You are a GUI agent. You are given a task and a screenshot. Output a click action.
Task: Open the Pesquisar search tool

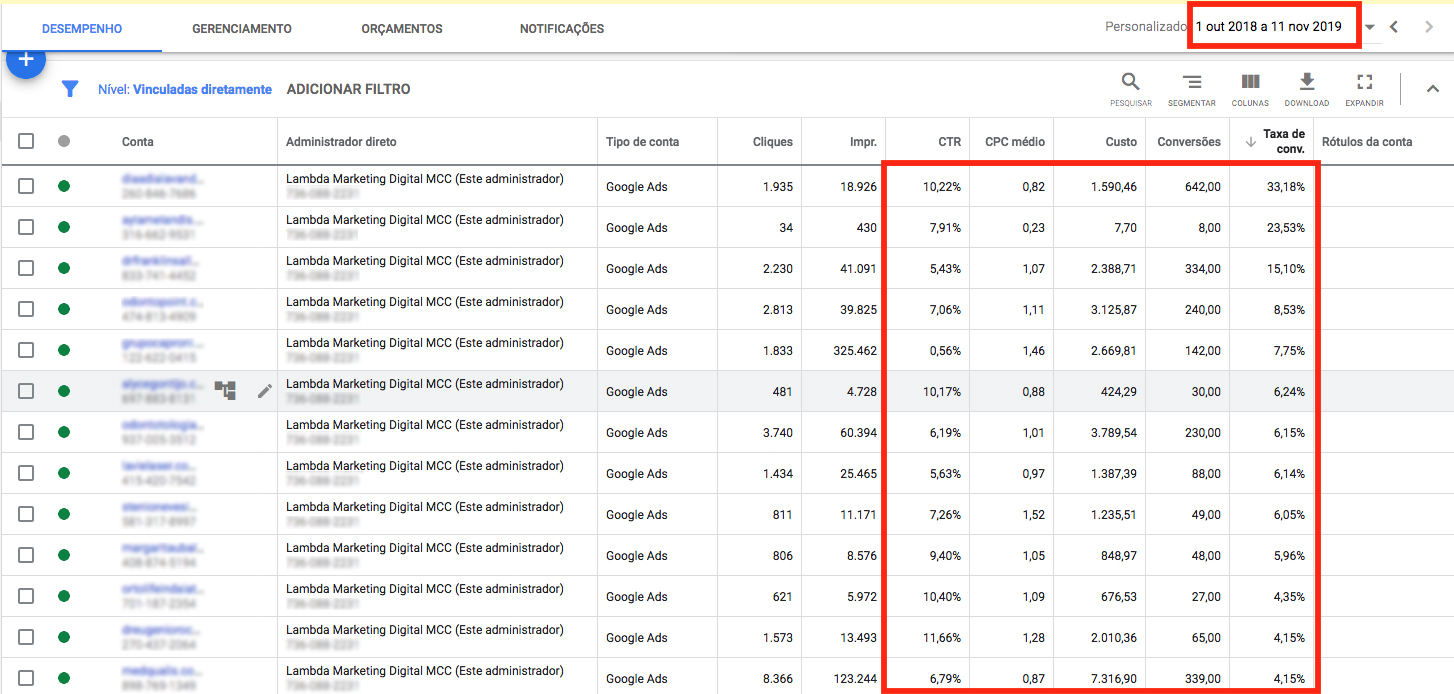pyautogui.click(x=1130, y=89)
